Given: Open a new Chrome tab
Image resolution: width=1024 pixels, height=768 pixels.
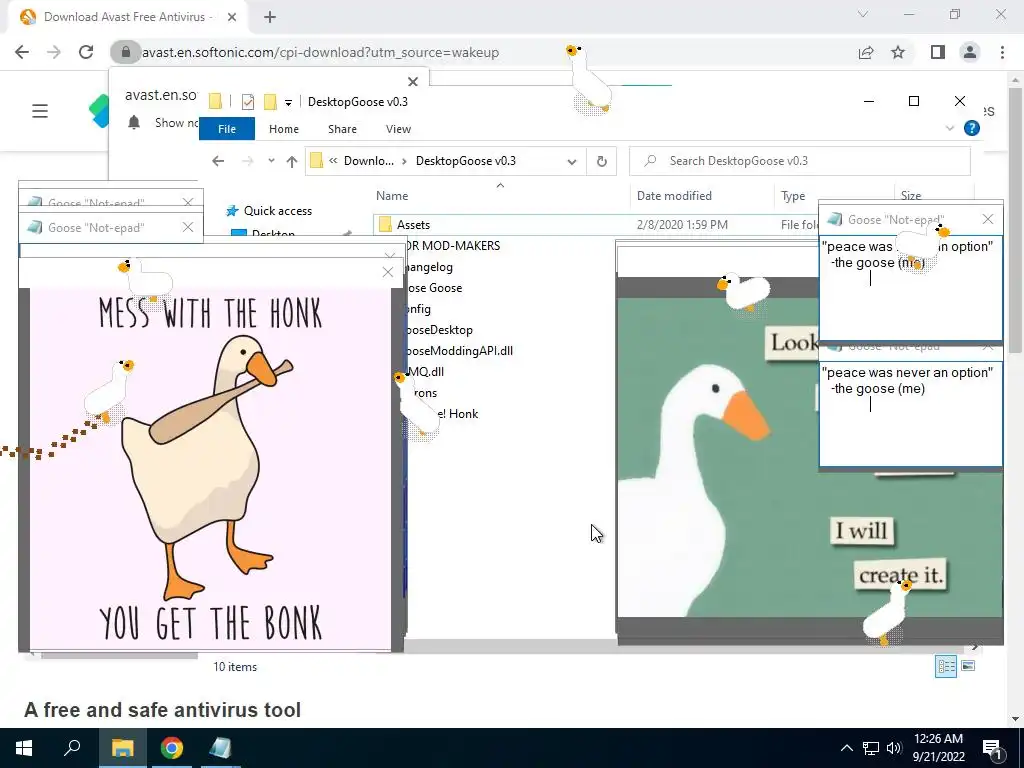Looking at the screenshot, I should pos(270,17).
